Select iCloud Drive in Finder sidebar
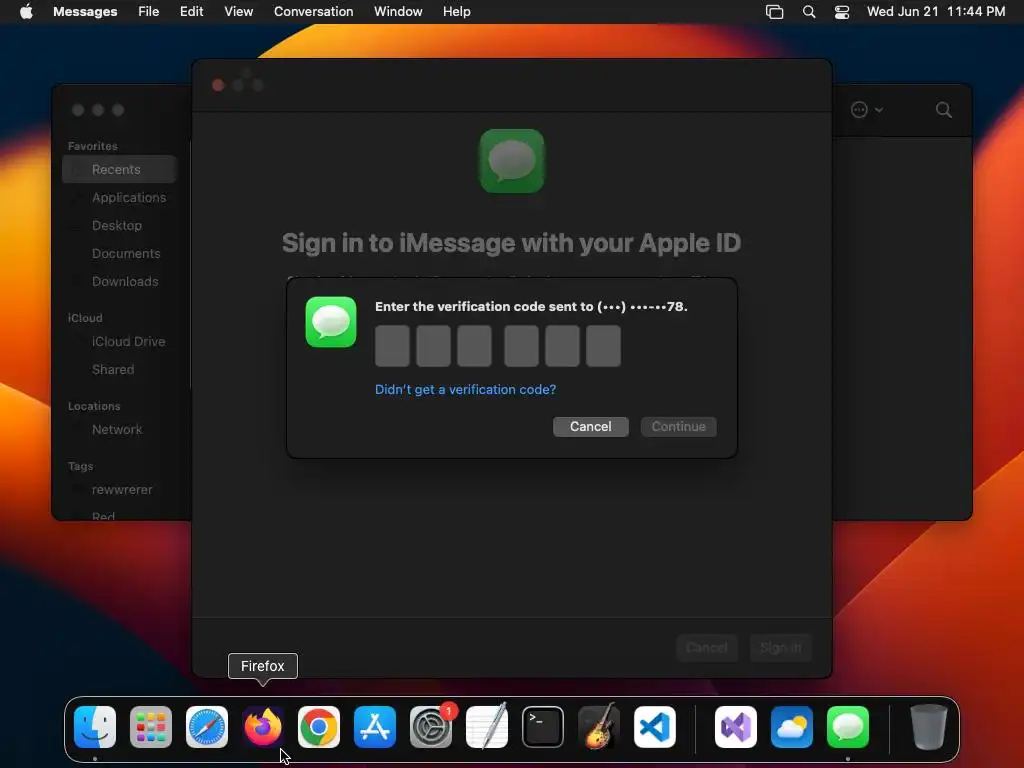The image size is (1024, 768). point(119,342)
